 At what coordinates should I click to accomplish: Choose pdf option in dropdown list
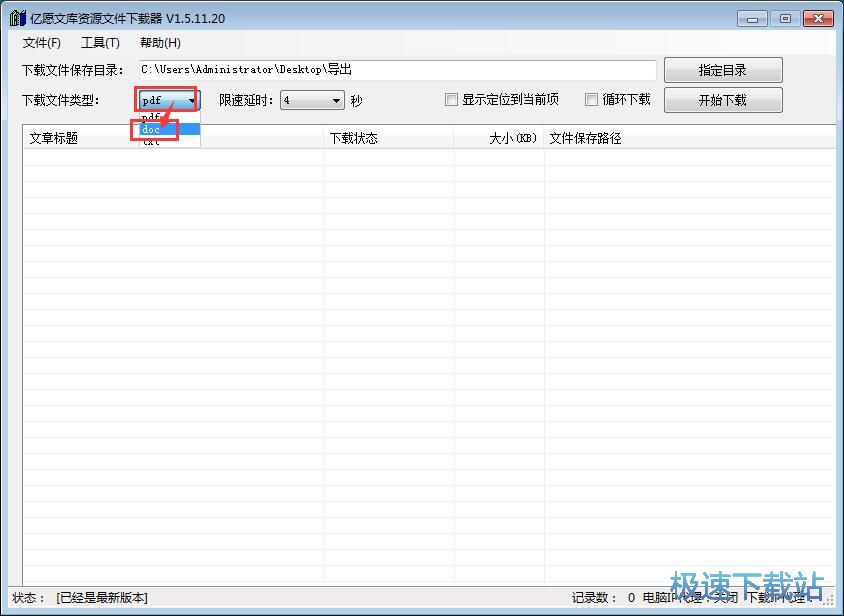[x=170, y=117]
